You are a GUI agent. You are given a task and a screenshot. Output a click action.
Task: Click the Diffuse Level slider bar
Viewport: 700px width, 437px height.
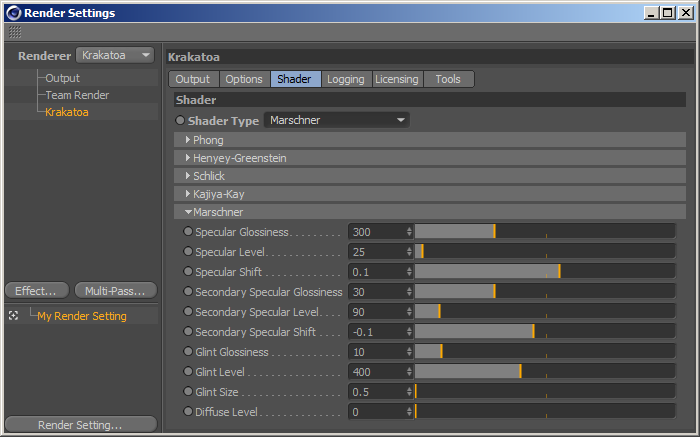pos(545,412)
